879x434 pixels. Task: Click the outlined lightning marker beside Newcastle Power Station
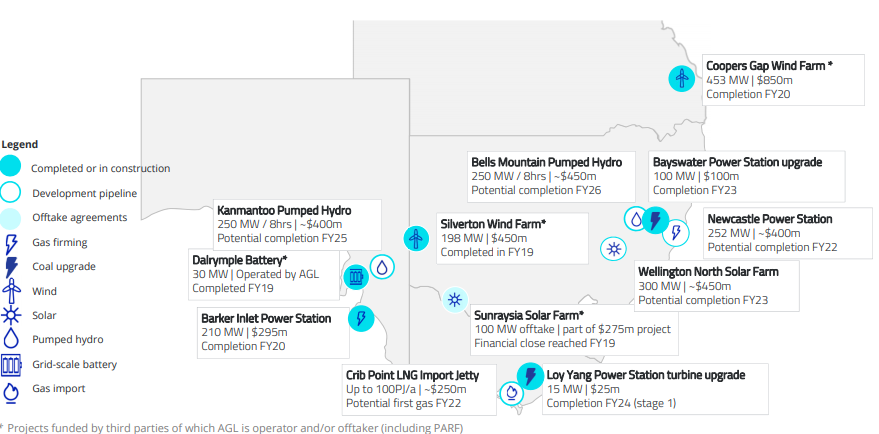(676, 232)
